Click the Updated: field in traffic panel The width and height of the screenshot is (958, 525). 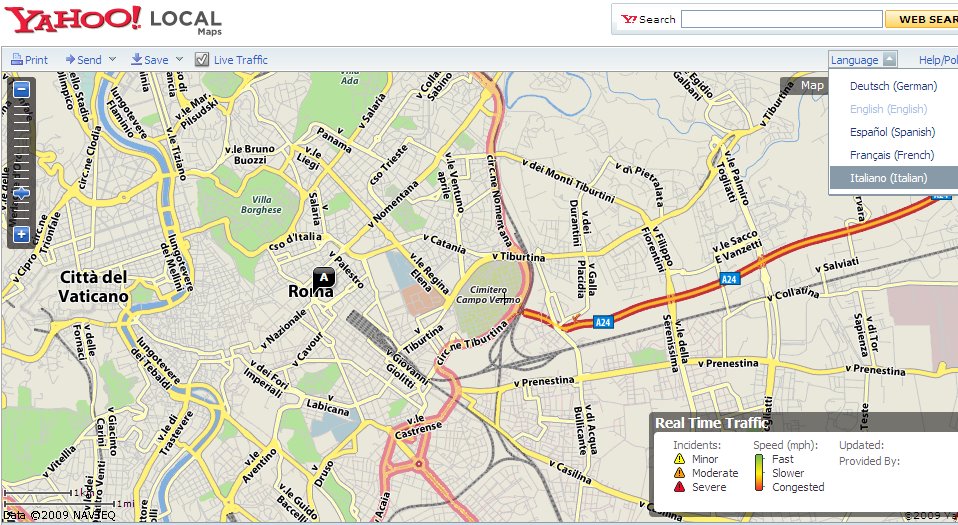point(861,445)
